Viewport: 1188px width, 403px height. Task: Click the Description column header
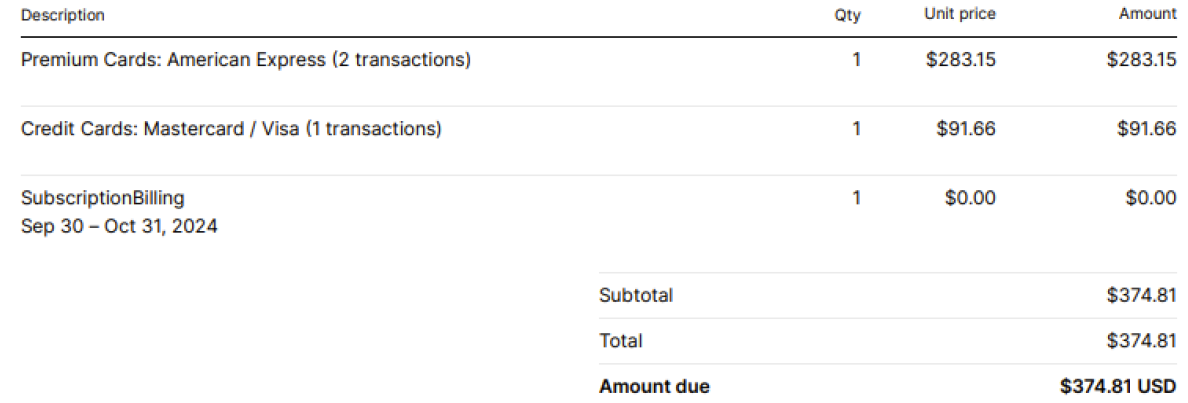(63, 15)
